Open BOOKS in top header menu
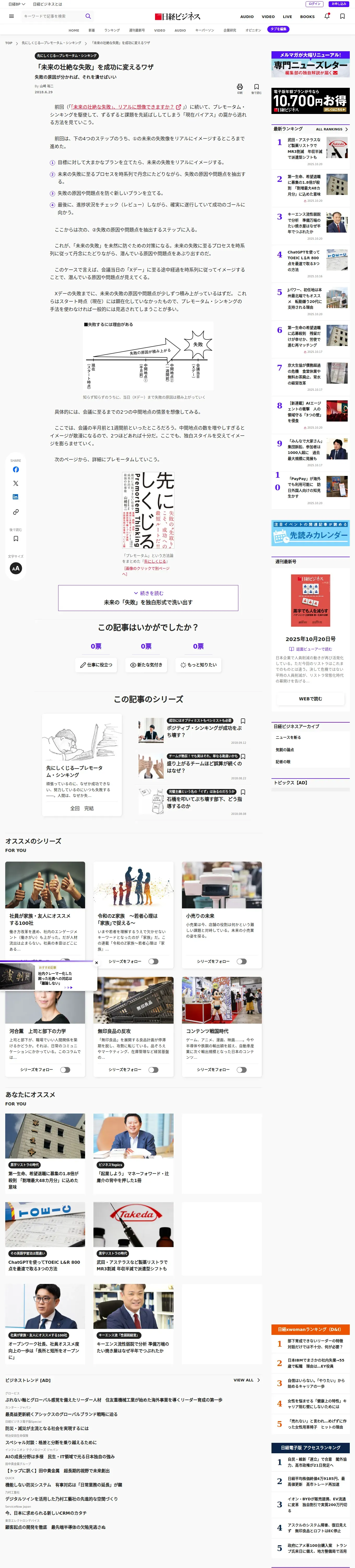This screenshot has height=1568, width=355. (307, 16)
